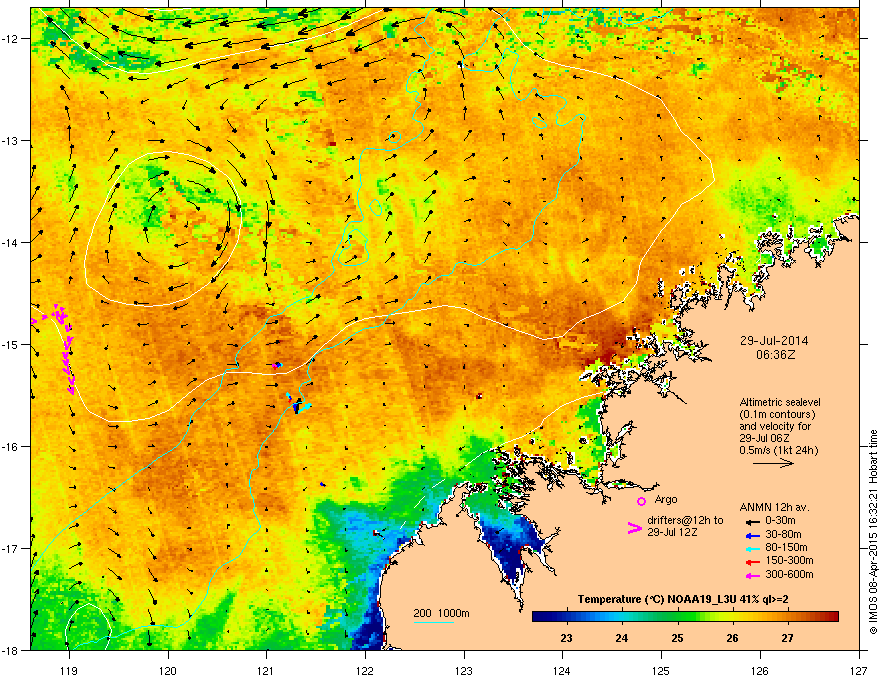Click the 'ANMN 12h av.' heading
The height and width of the screenshot is (680, 880).
click(774, 507)
